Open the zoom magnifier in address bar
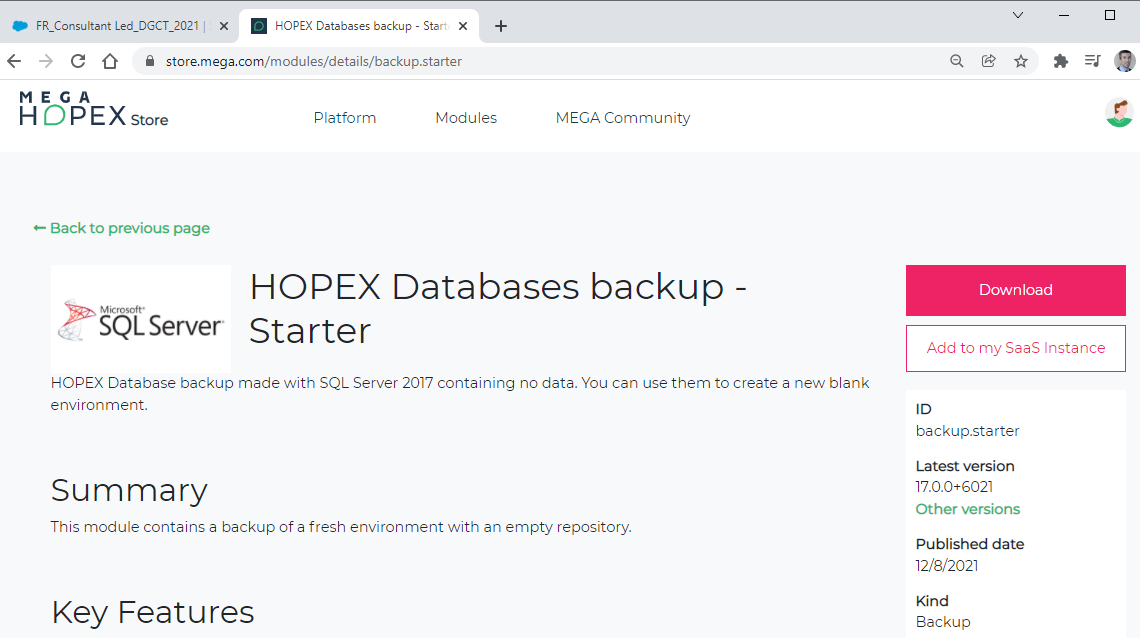Viewport: 1140px width, 638px height. 957,61
